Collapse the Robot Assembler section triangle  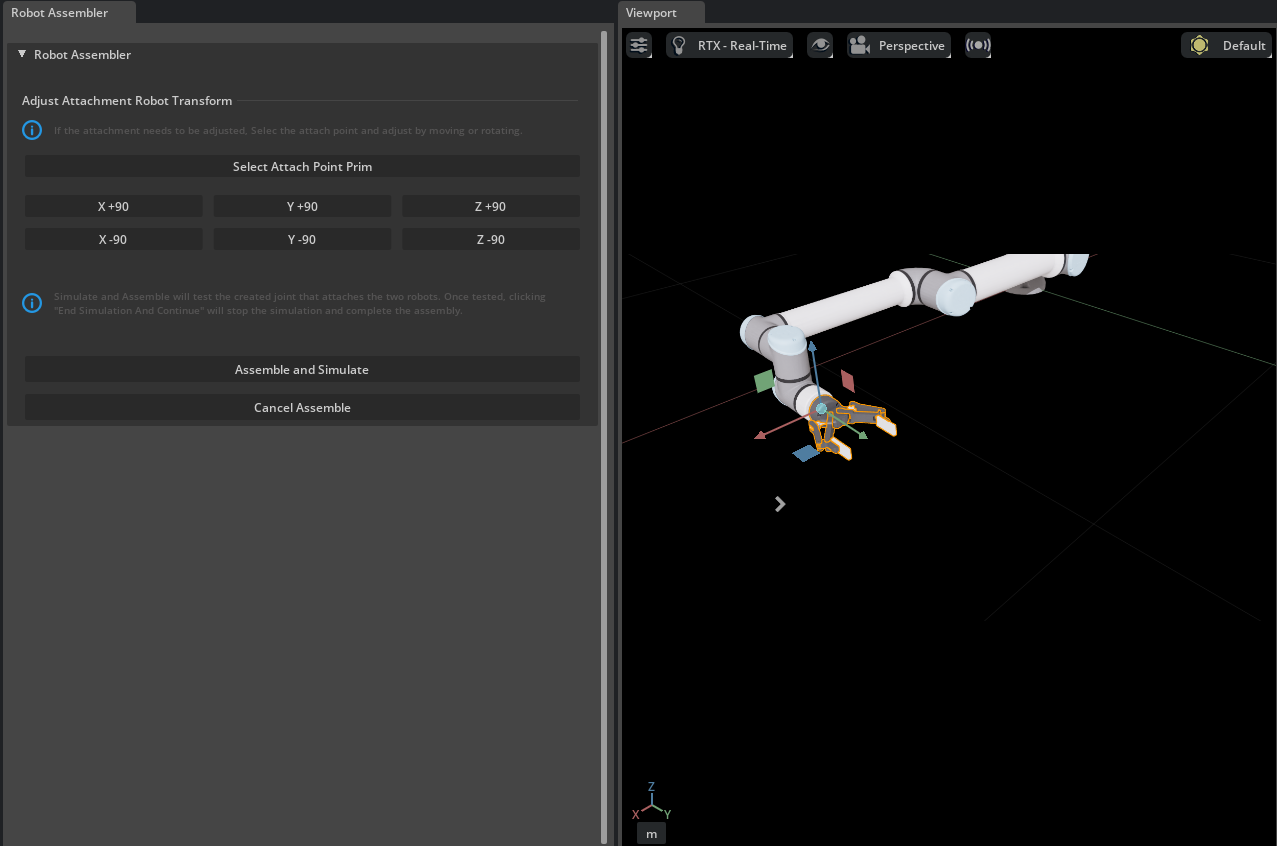click(22, 55)
